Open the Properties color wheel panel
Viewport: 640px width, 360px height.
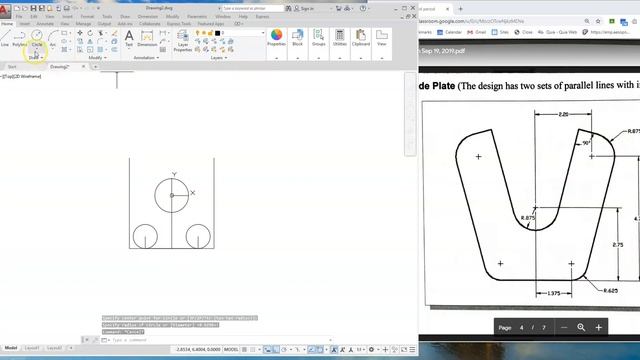click(x=276, y=38)
